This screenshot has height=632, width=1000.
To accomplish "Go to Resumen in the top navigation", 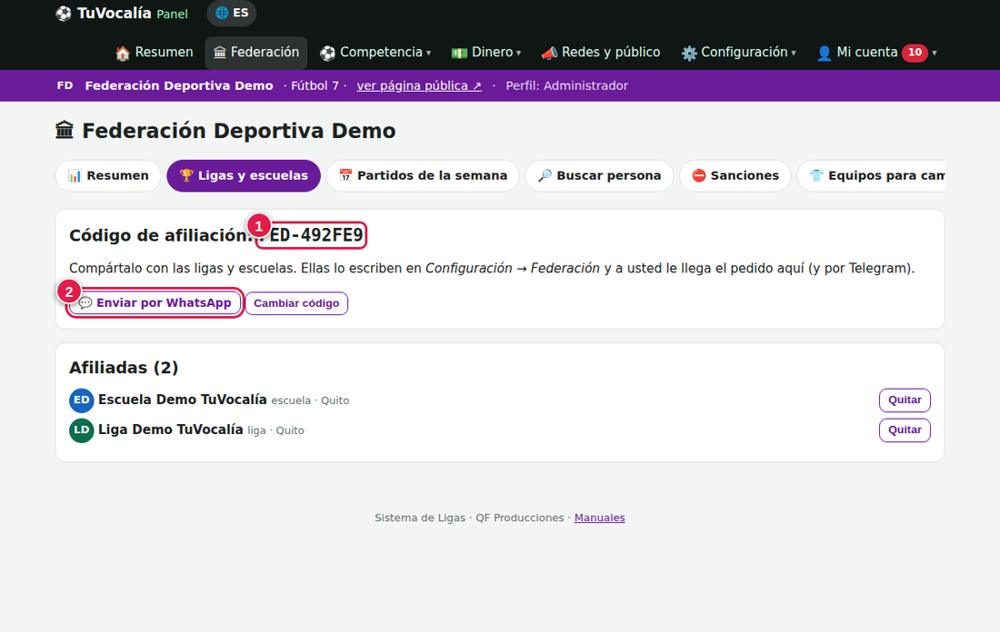I will pyautogui.click(x=154, y=52).
